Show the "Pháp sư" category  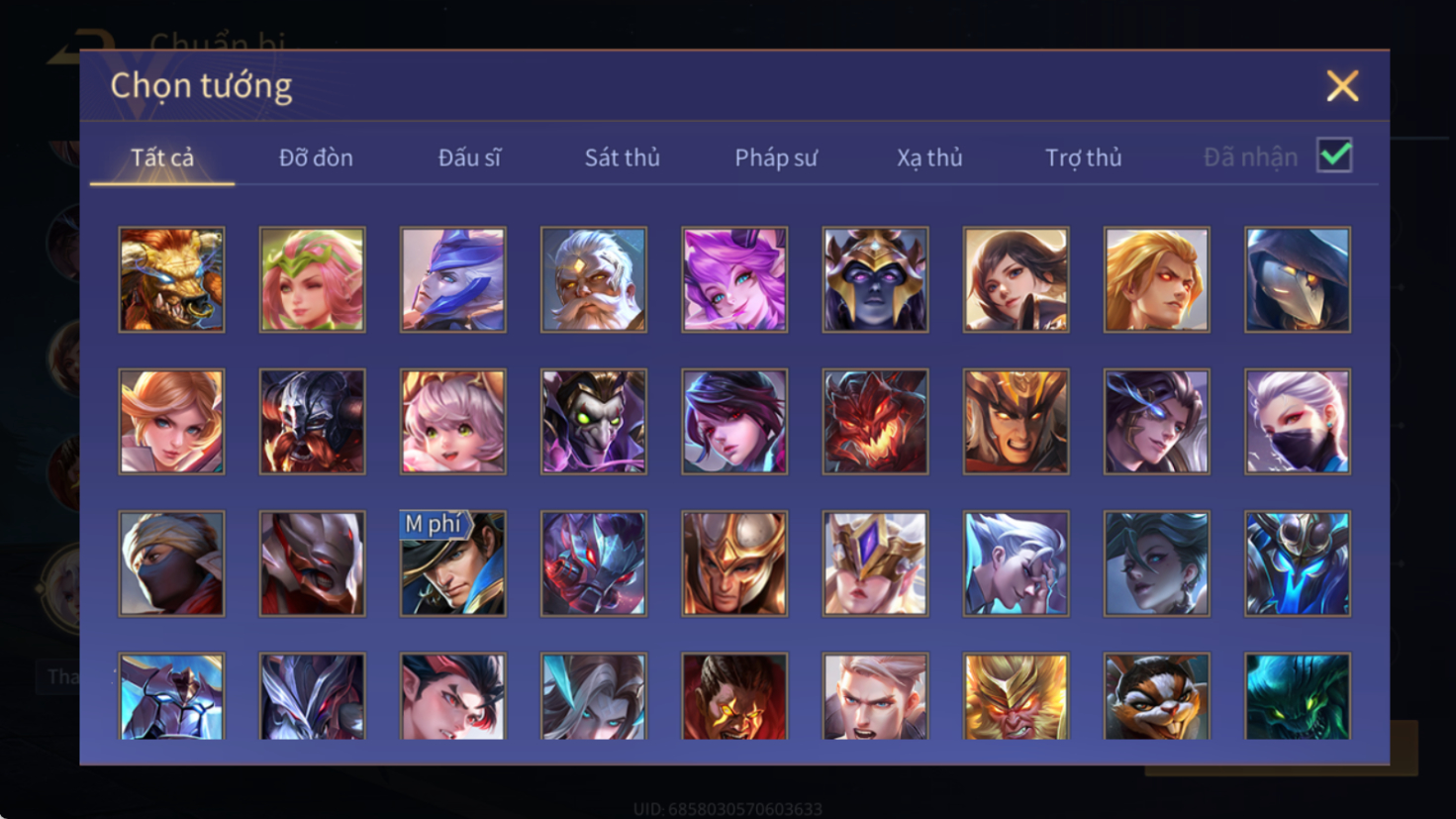tap(776, 157)
